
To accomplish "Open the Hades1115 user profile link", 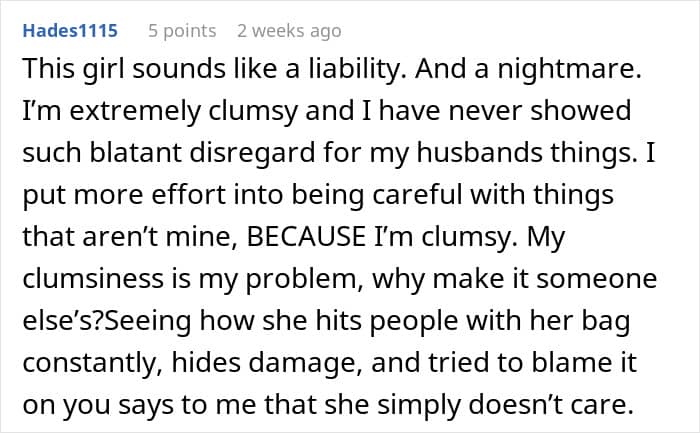I will click(70, 31).
